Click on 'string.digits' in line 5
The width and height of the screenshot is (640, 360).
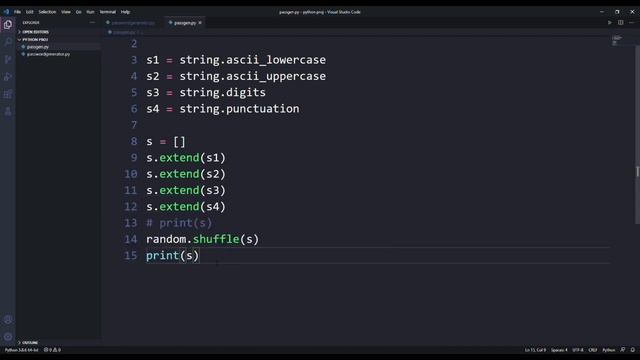coord(222,93)
